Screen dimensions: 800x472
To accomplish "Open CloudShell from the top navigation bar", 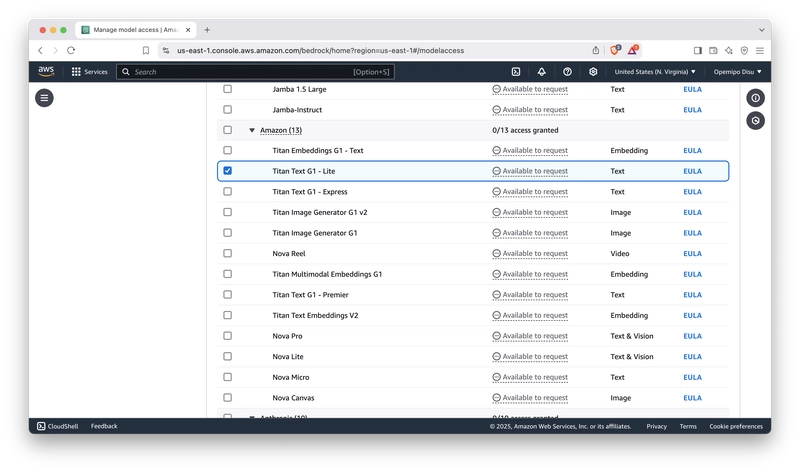I will pos(515,72).
